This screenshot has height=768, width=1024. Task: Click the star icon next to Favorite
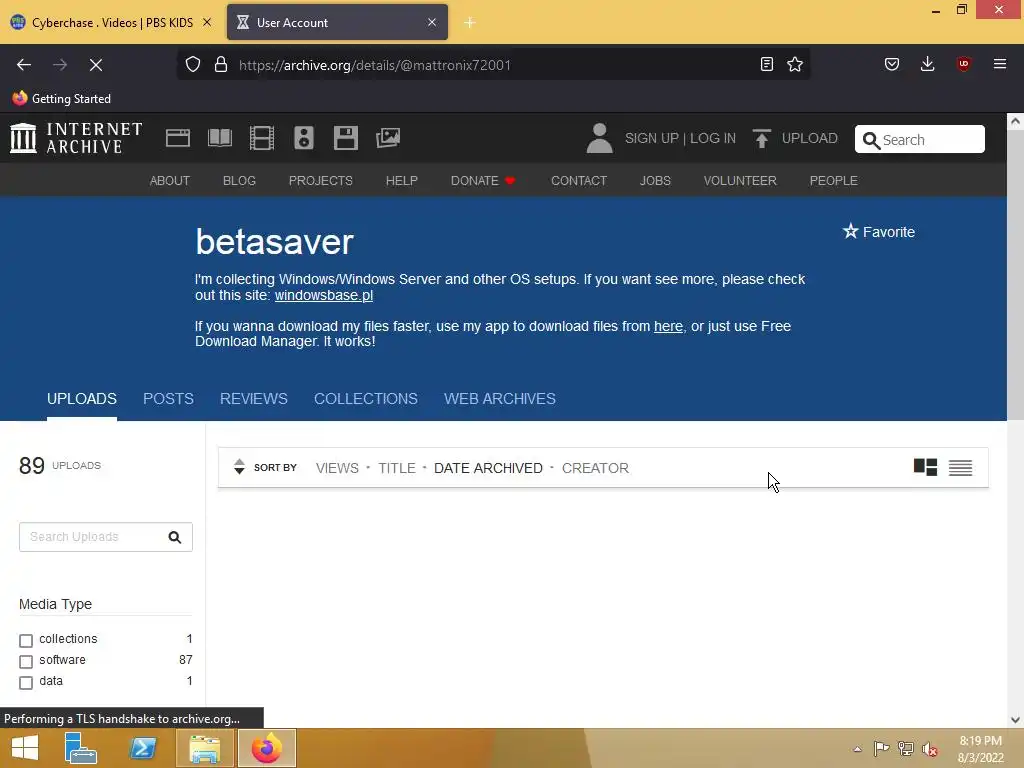pos(850,231)
